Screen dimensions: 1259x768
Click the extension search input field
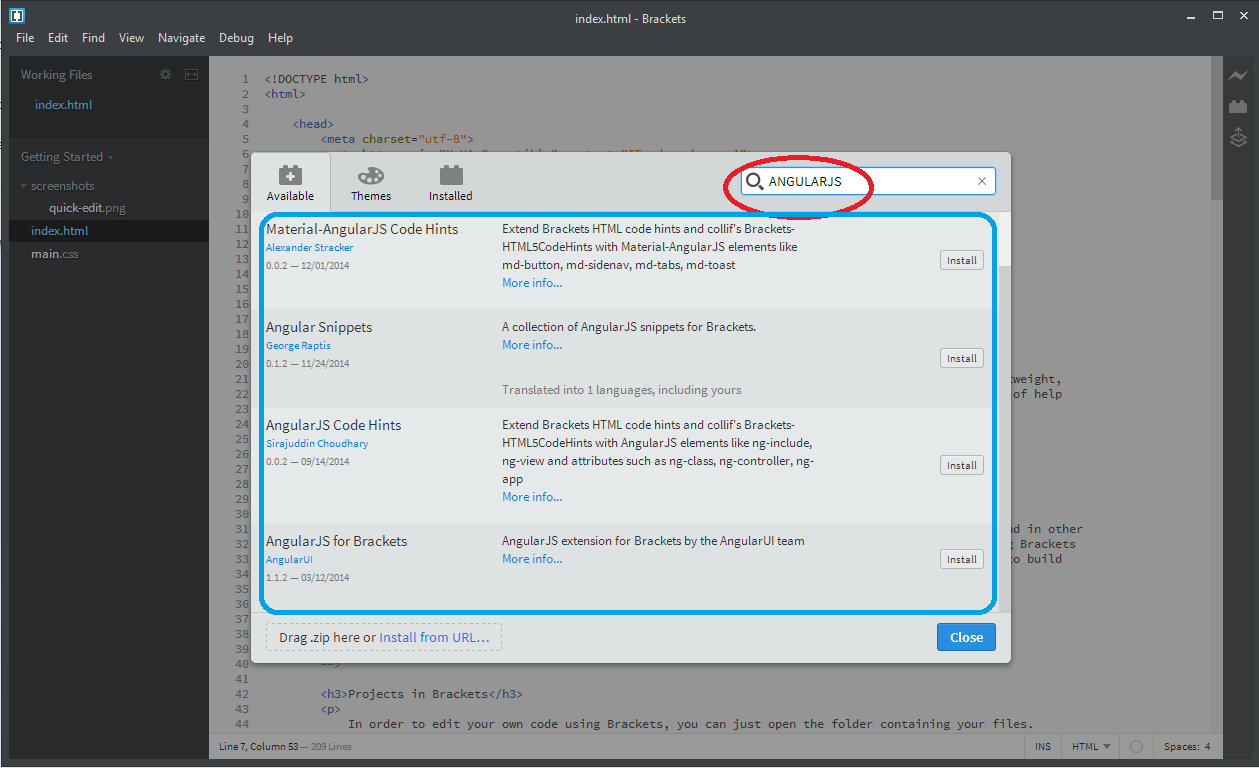point(868,181)
